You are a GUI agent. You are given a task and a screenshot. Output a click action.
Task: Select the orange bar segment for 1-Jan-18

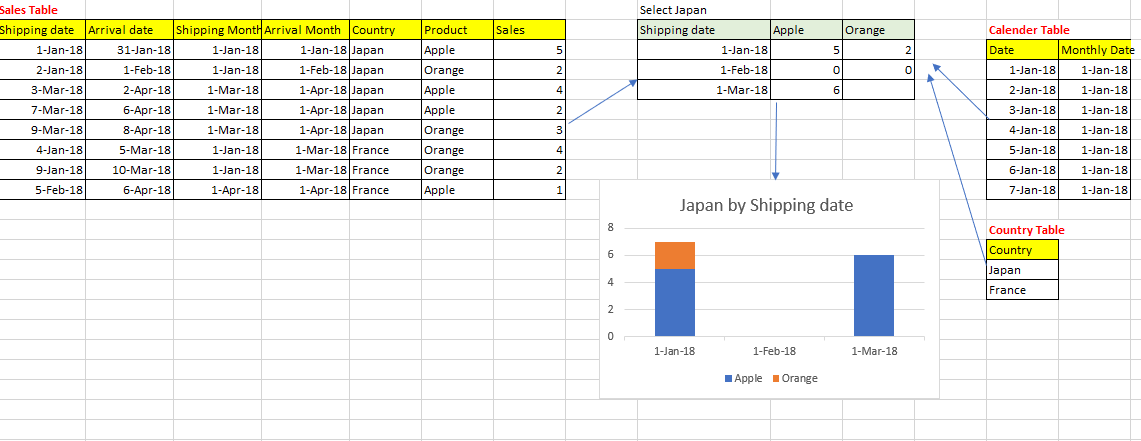point(675,255)
